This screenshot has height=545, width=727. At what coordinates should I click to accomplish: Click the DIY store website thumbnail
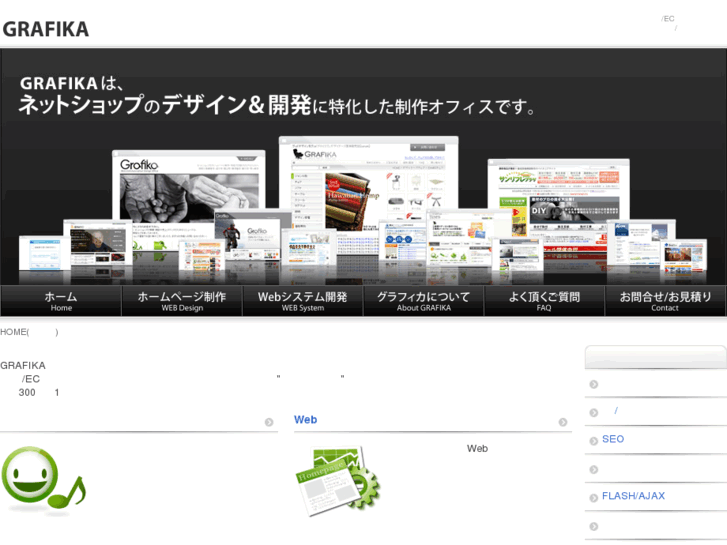559,204
